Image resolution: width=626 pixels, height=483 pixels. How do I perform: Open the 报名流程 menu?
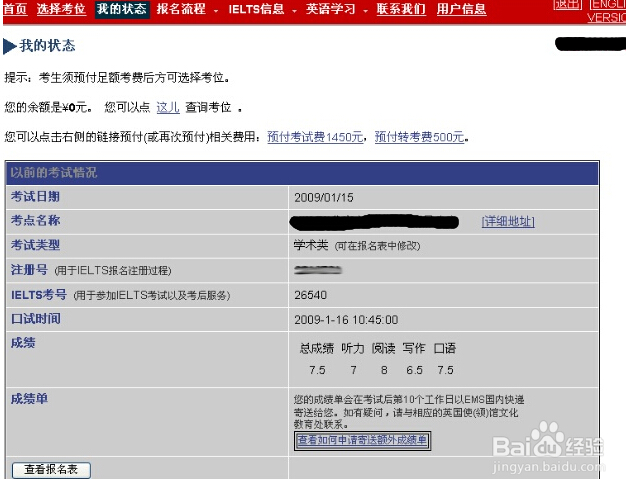coord(181,9)
